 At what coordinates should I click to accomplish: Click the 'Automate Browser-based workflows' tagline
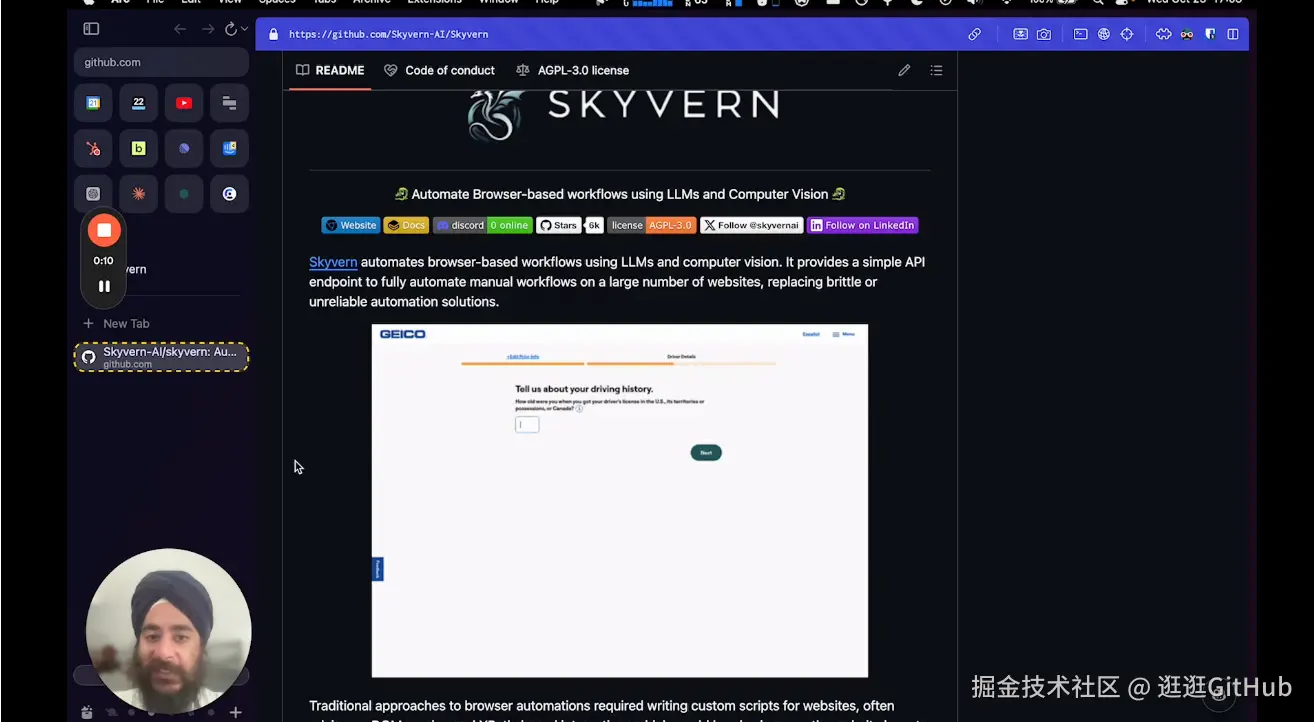click(x=620, y=194)
